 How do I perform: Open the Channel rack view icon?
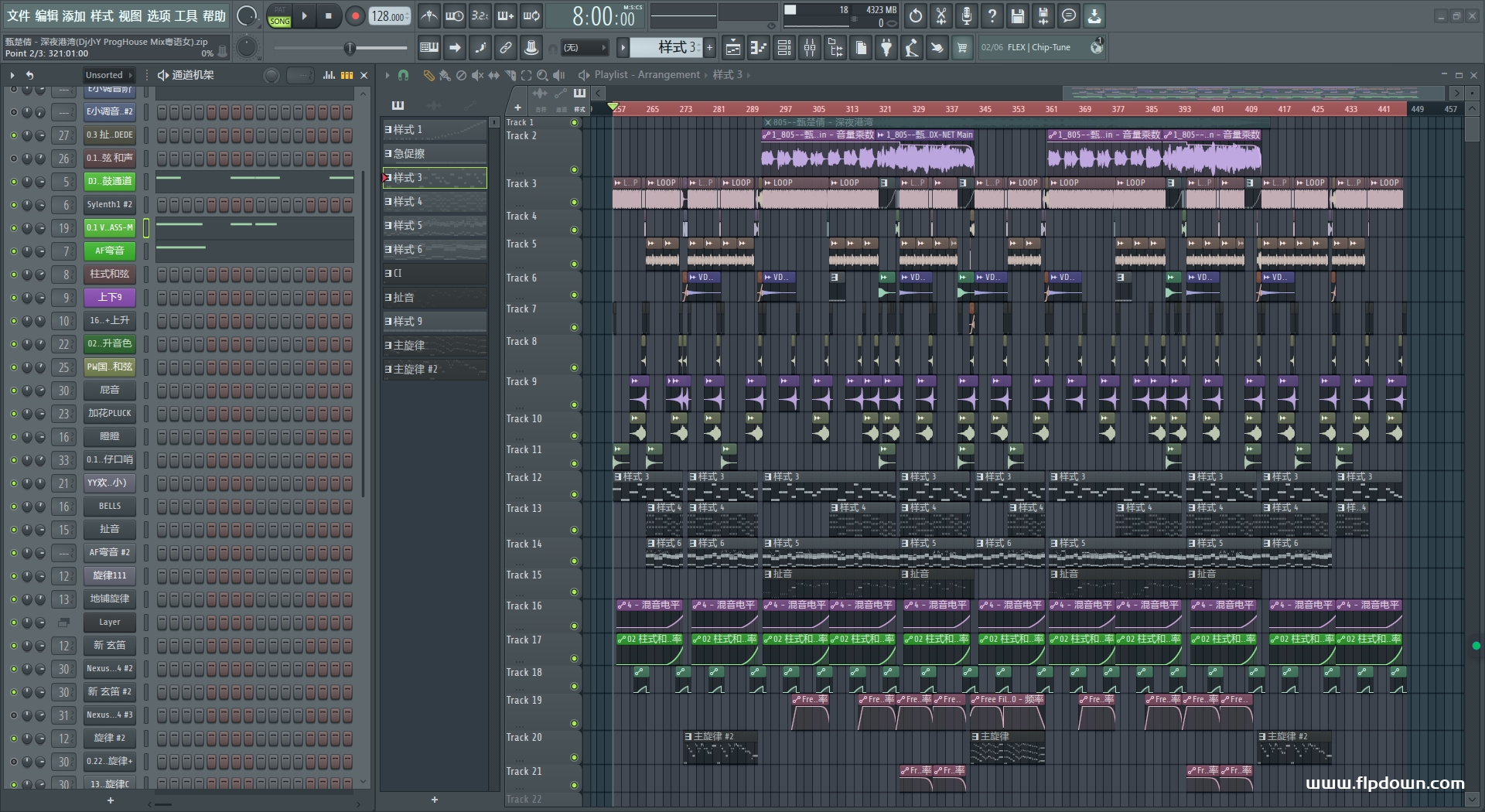(x=784, y=48)
